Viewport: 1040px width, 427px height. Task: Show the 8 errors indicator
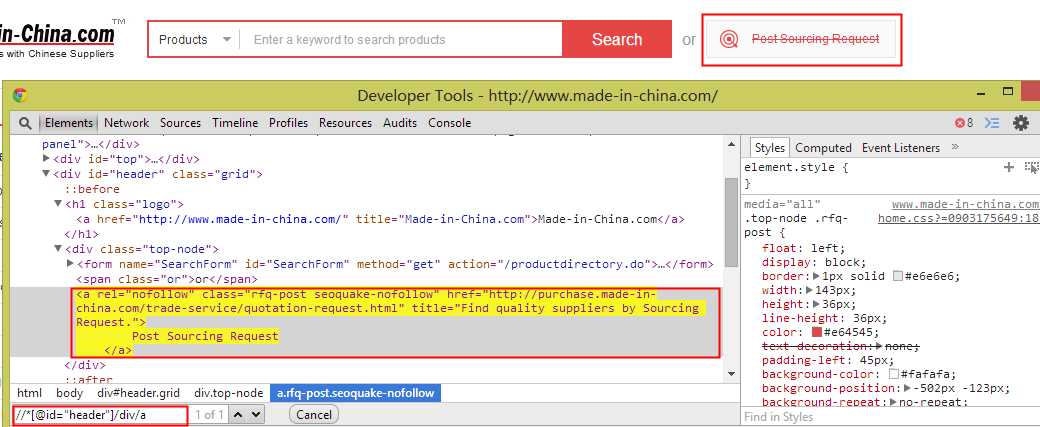(x=964, y=123)
